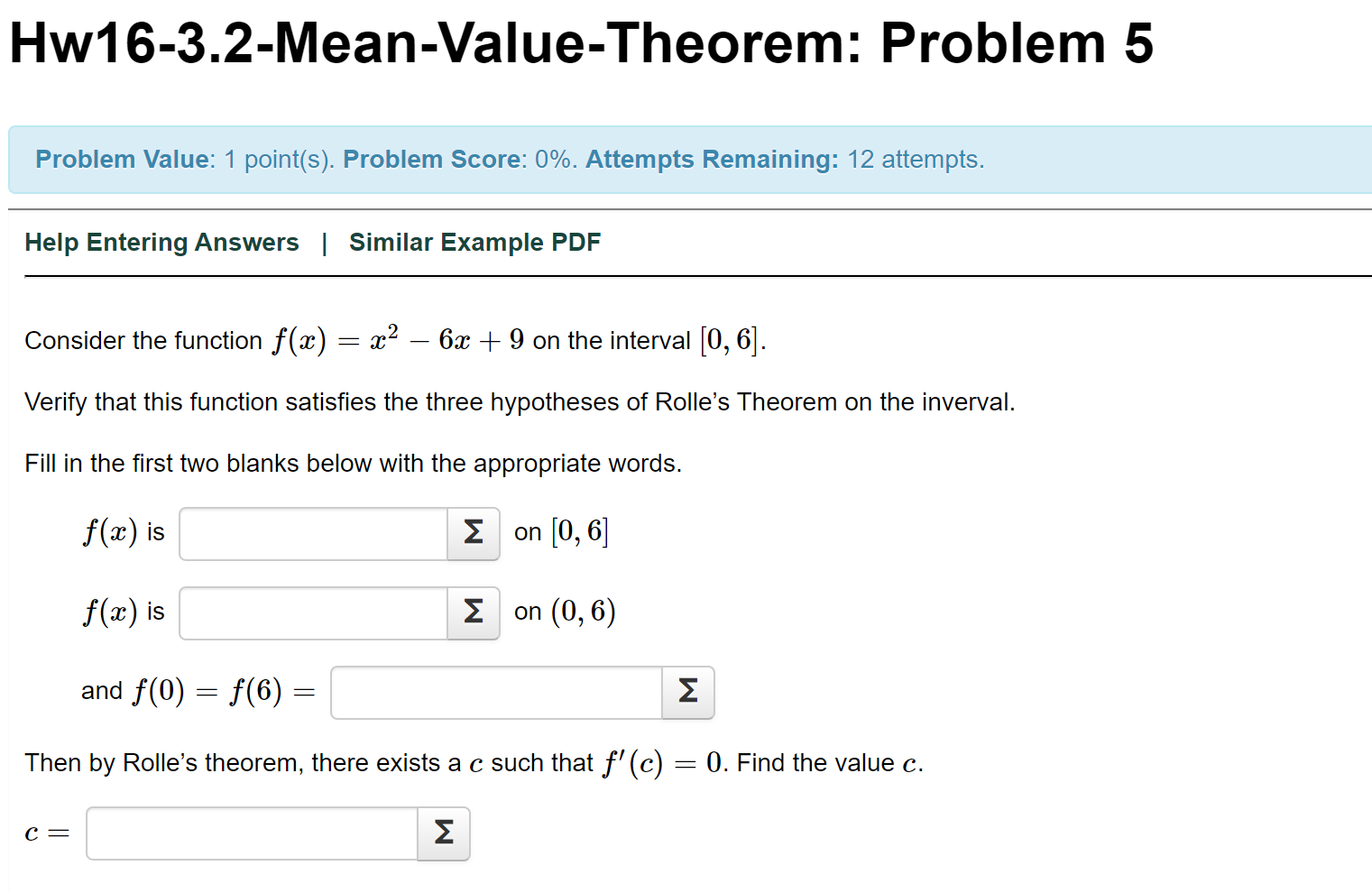Open the equation editor next to the c answer
This screenshot has width=1372, height=893.
443,833
